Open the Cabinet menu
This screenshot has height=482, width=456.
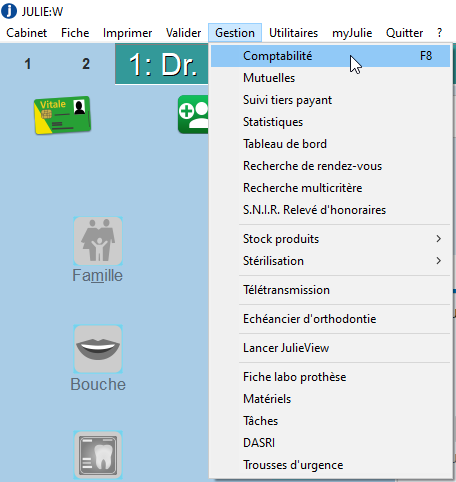tap(27, 33)
